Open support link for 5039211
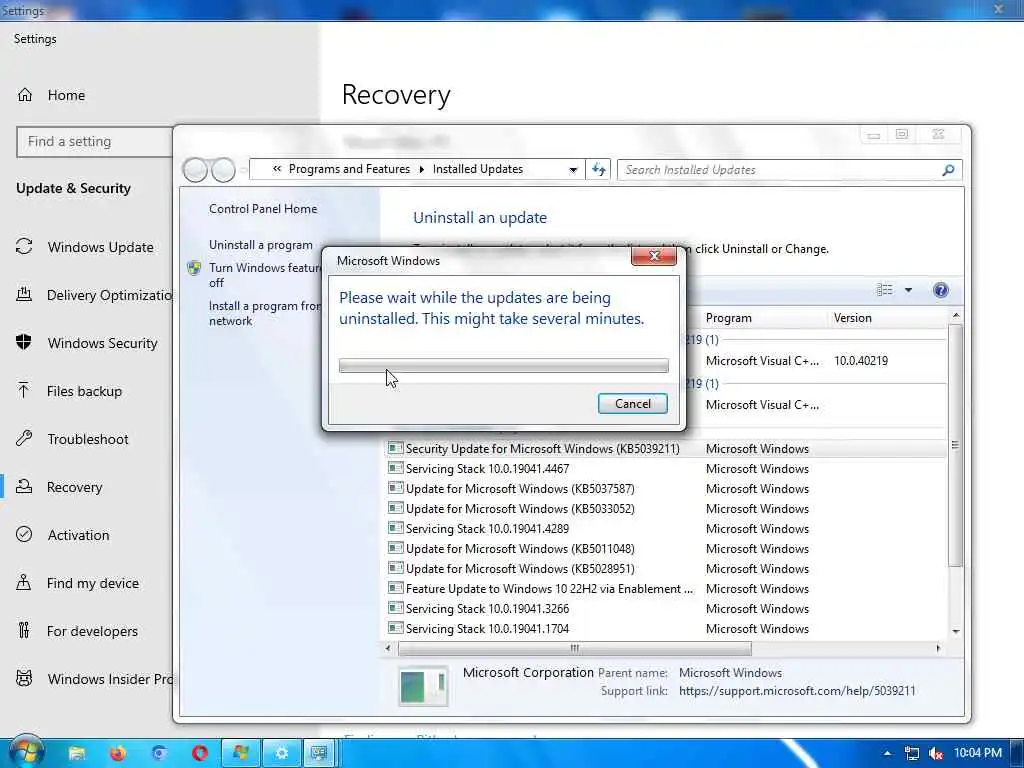The image size is (1024, 768). [797, 691]
